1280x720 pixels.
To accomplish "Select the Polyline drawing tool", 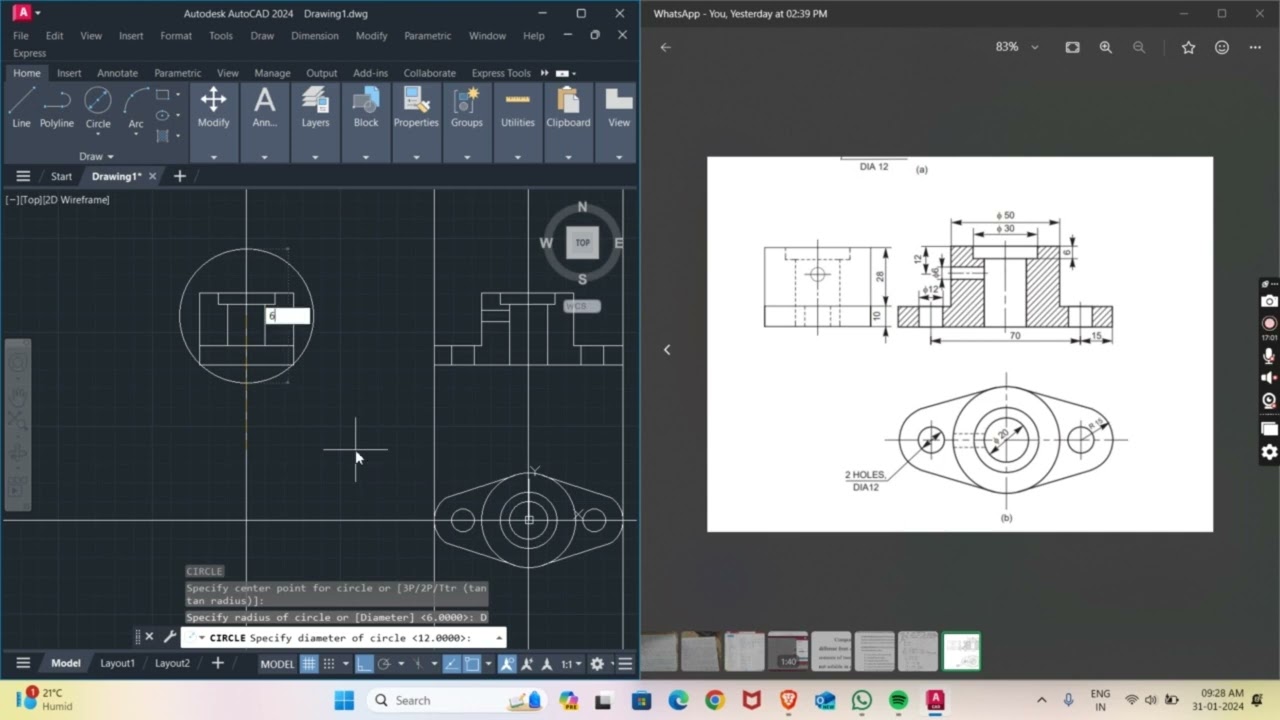I will pyautogui.click(x=57, y=108).
